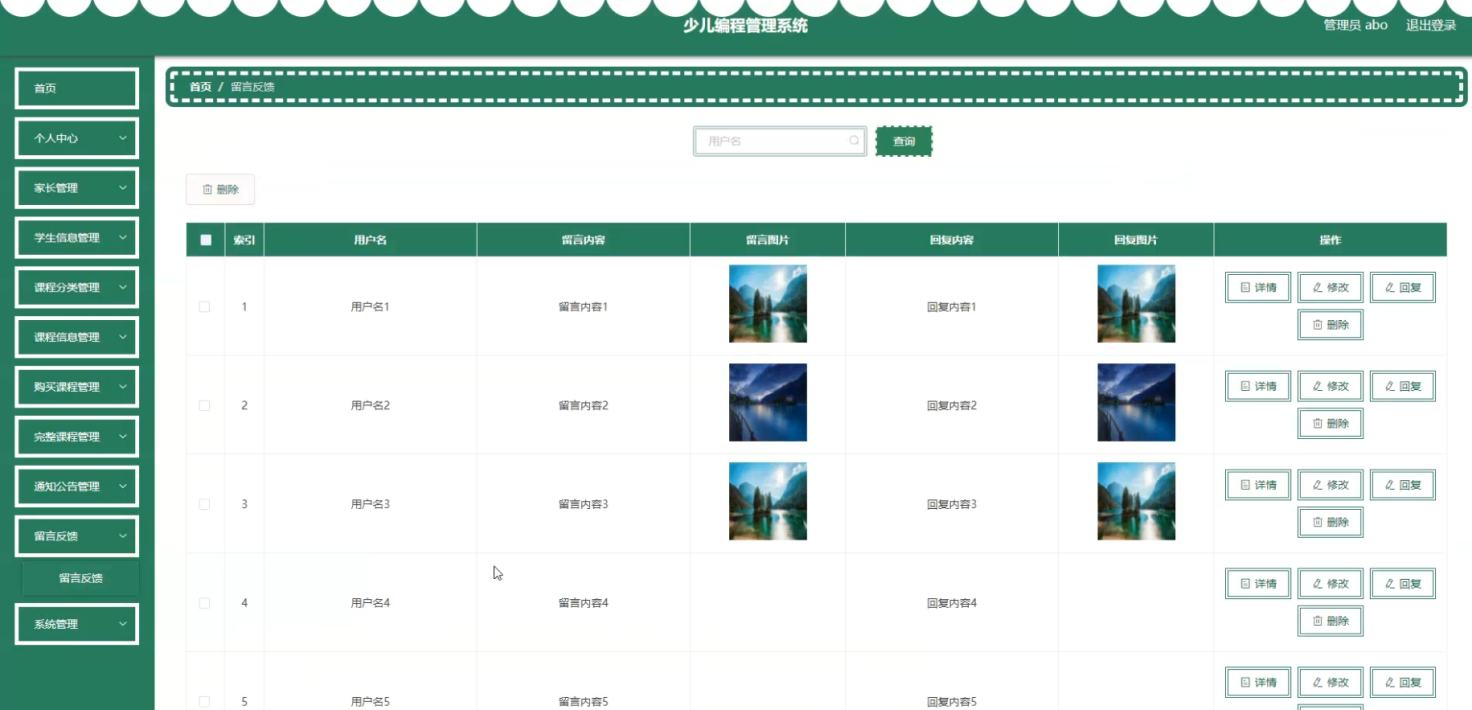The height and width of the screenshot is (710, 1472).
Task: Open the 回复图片 thumbnail in row 3
Action: coord(1136,501)
